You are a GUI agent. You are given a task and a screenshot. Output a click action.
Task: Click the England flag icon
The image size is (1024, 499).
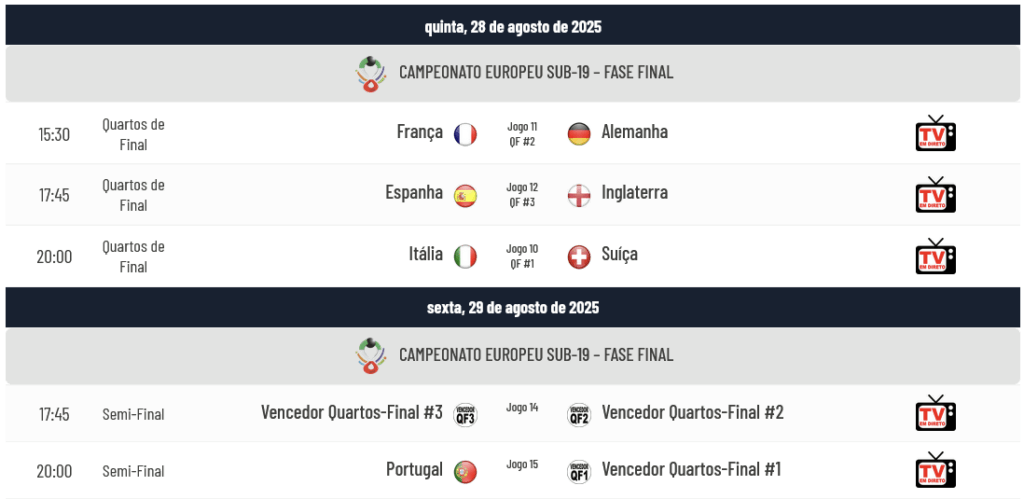579,195
